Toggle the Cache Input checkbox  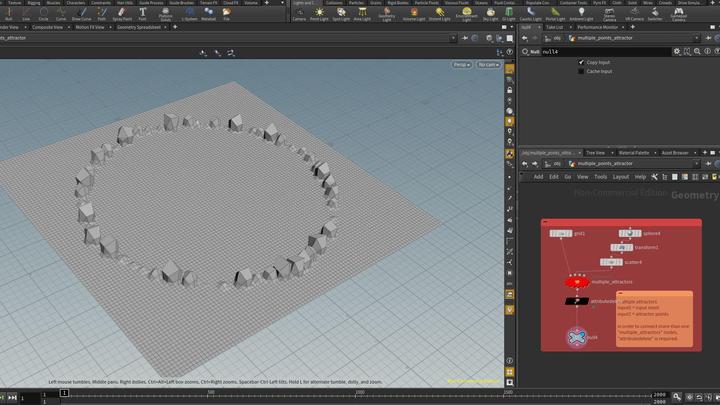click(x=581, y=71)
